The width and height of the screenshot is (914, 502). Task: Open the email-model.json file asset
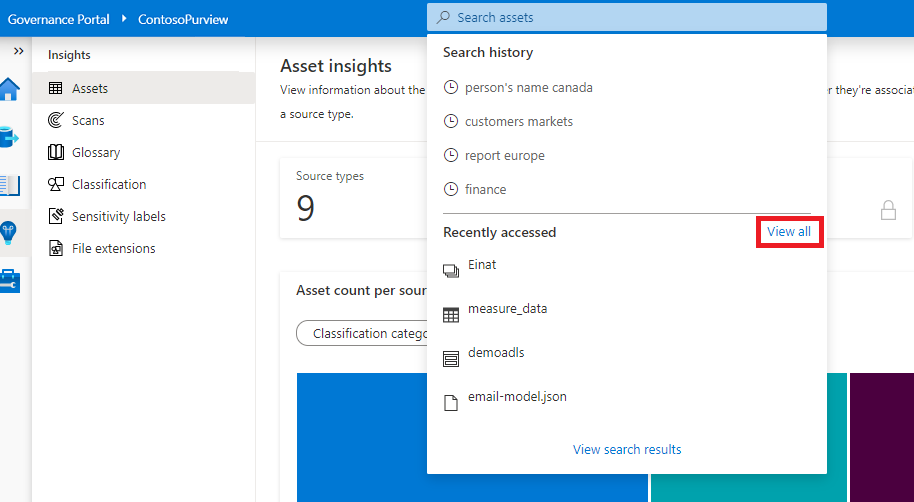point(517,397)
